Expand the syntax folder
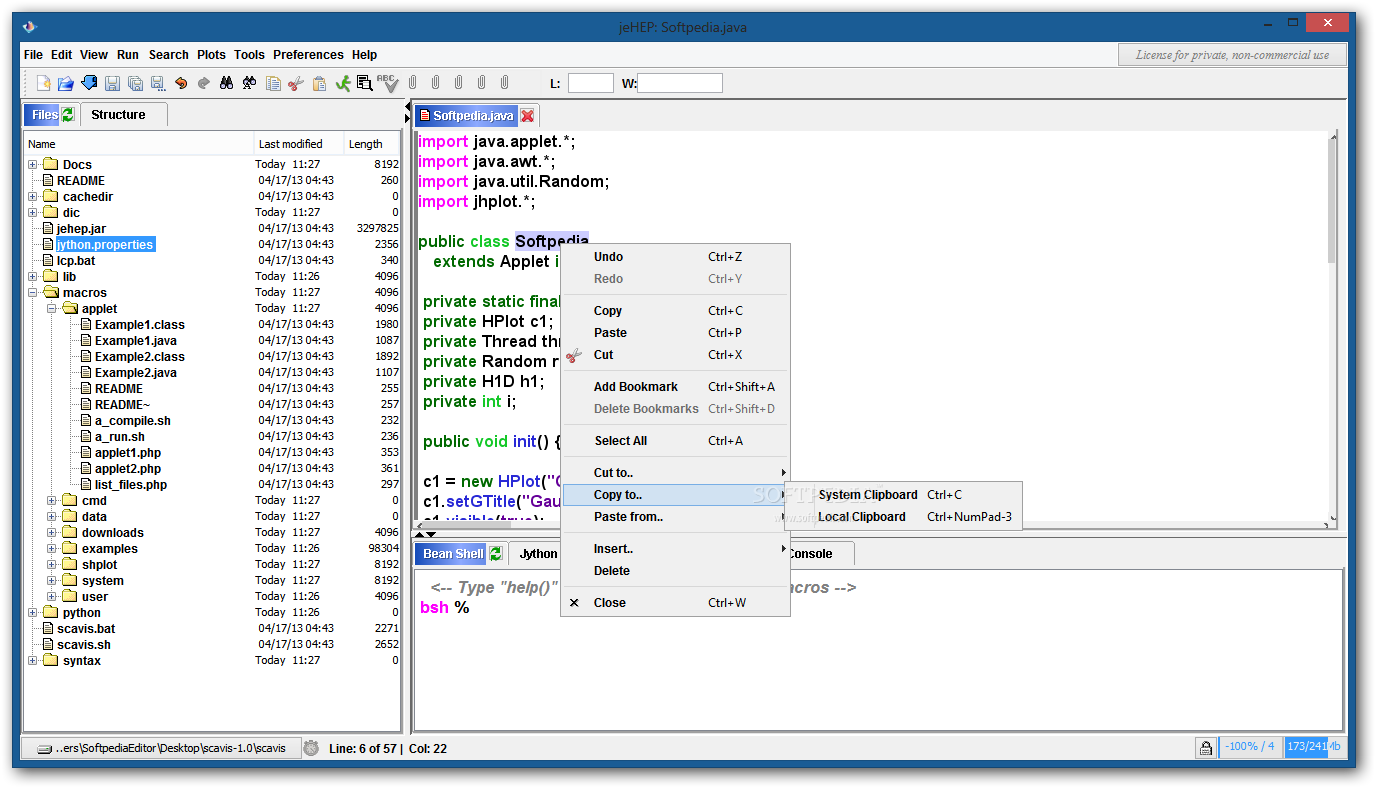The height and width of the screenshot is (788, 1376). pos(33,661)
